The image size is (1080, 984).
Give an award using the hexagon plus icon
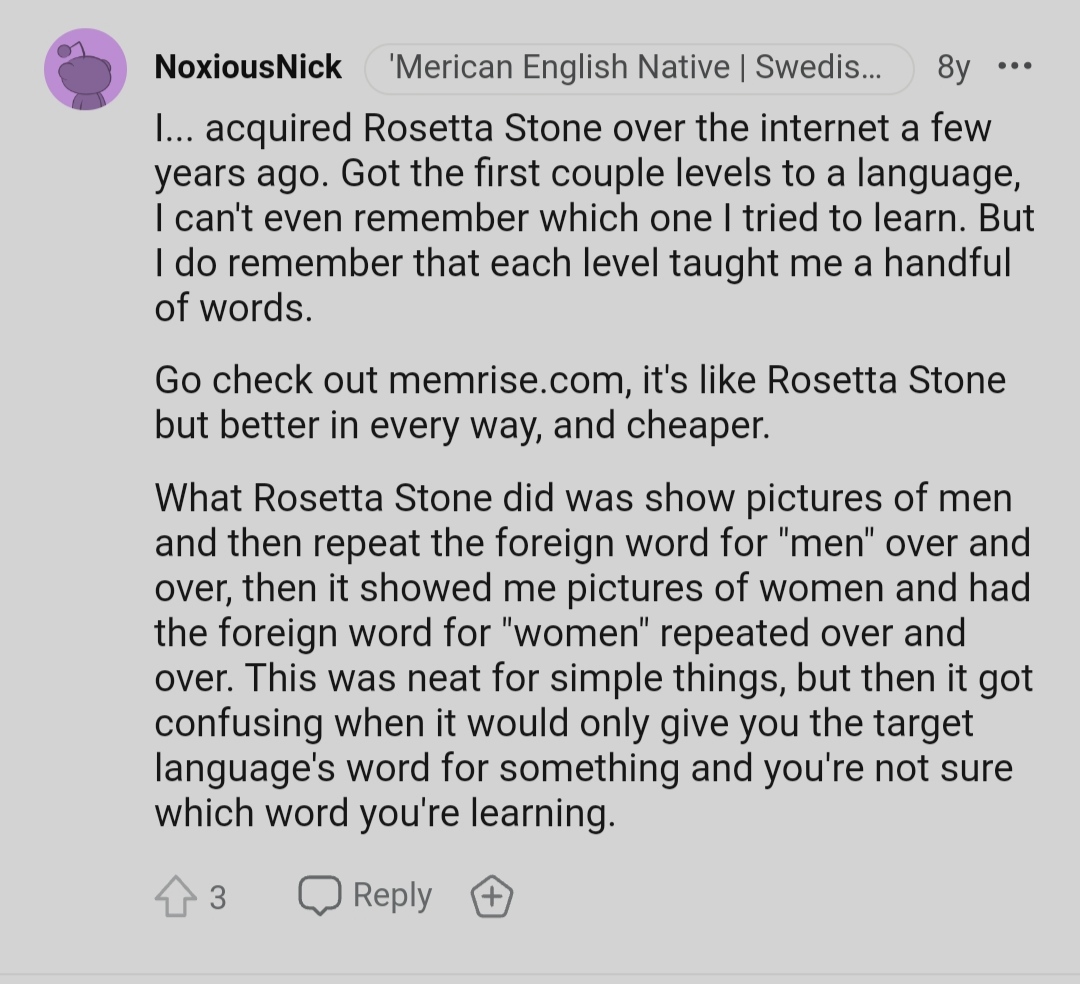coord(491,897)
